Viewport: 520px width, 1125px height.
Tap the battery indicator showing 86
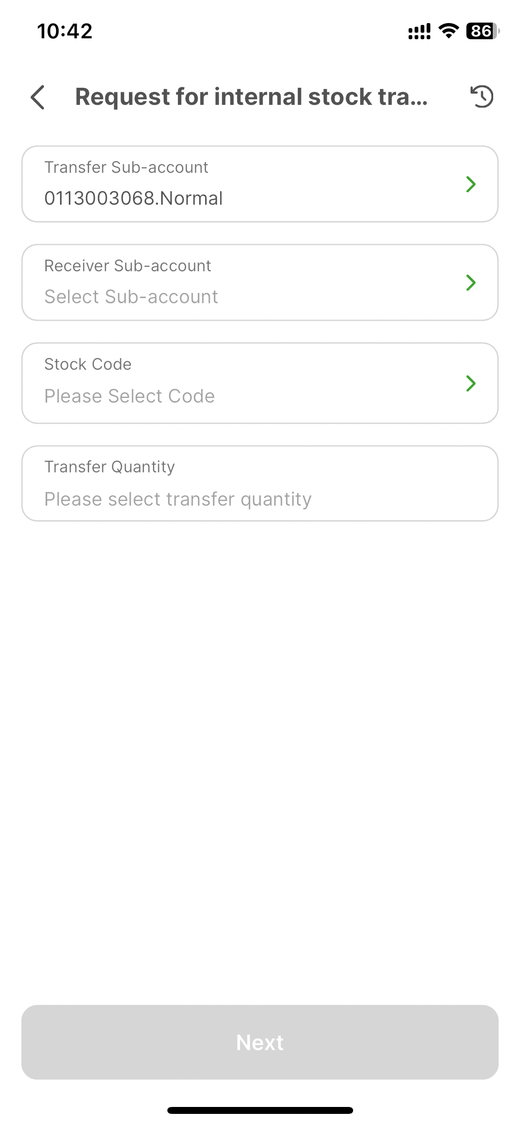[x=483, y=31]
